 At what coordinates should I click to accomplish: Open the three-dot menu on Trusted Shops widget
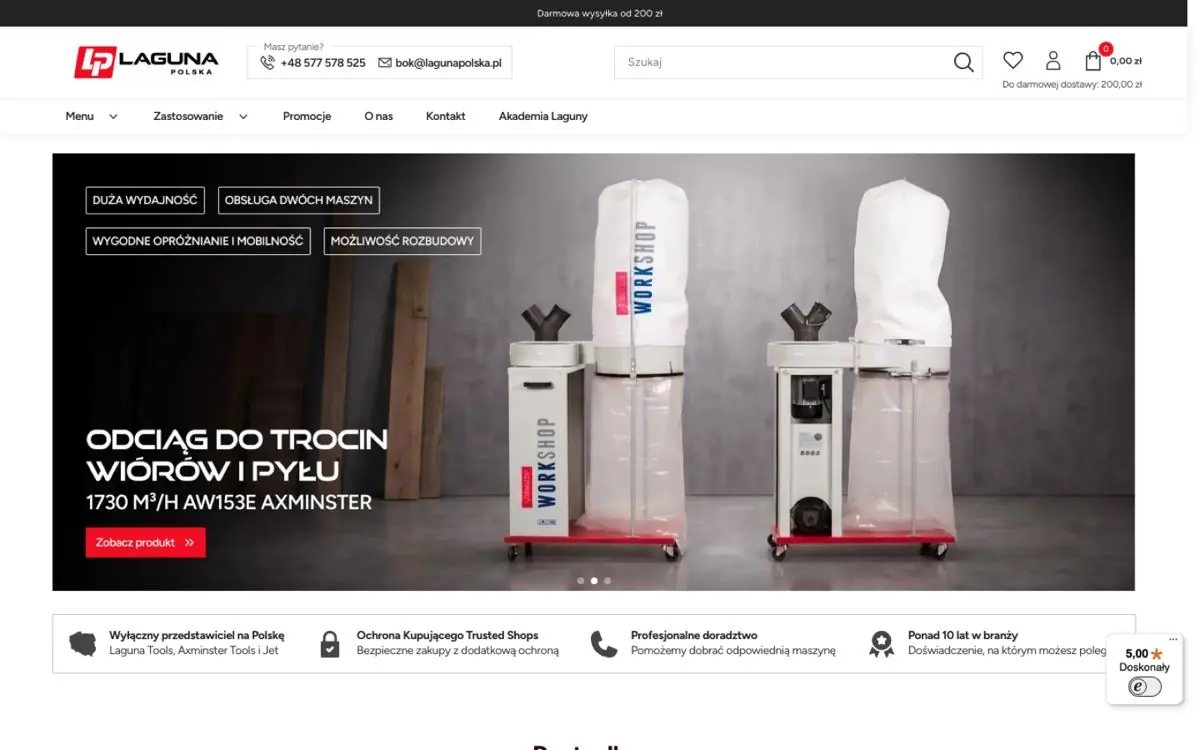[x=1174, y=639]
